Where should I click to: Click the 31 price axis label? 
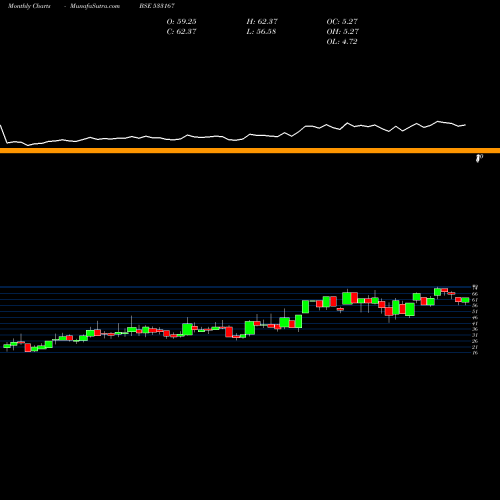click(x=475, y=335)
